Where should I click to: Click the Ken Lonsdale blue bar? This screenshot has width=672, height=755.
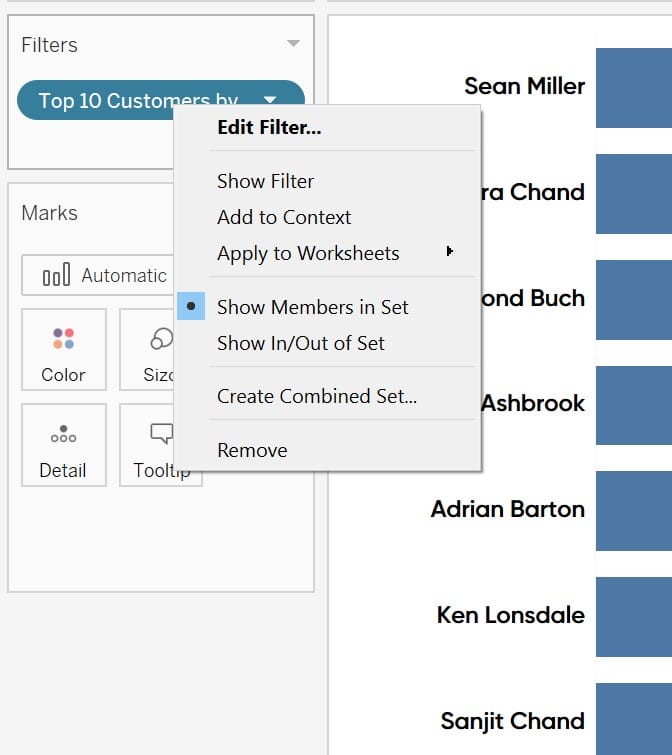[x=633, y=617]
